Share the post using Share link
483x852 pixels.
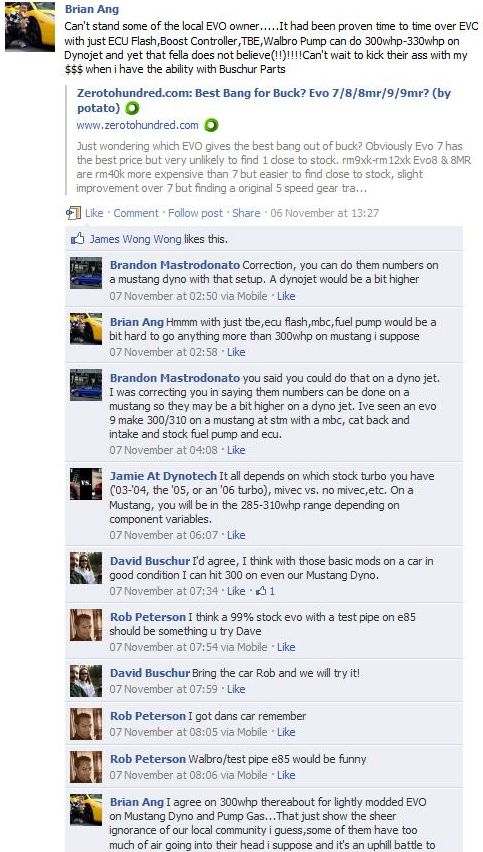pyautogui.click(x=246, y=213)
